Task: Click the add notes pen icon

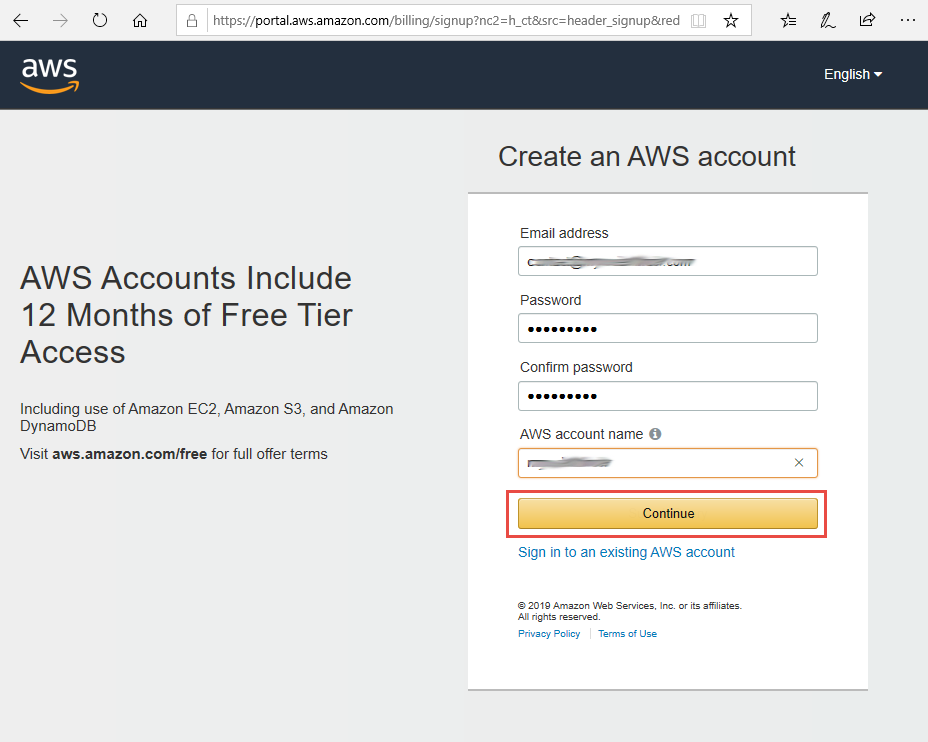Action: (827, 21)
